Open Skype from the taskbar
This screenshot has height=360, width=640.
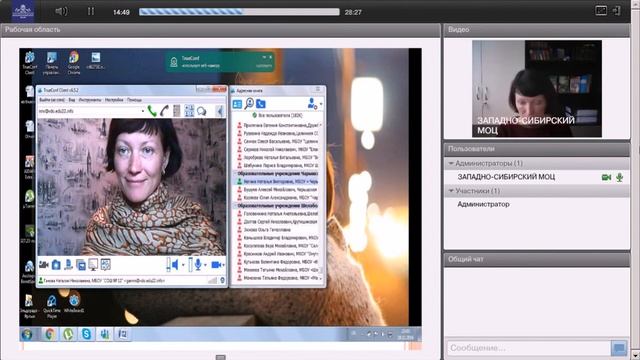(87, 334)
